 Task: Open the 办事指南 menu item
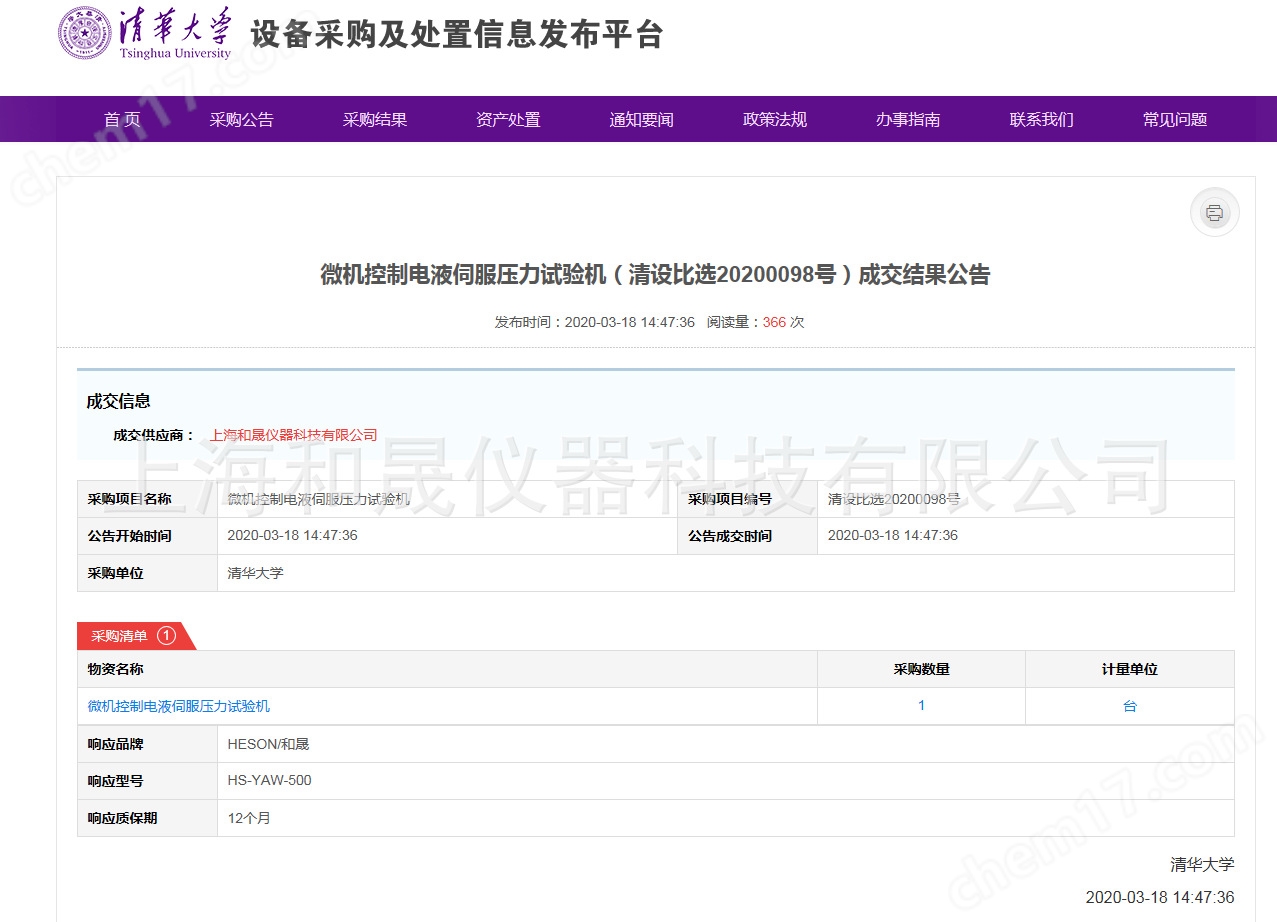[908, 120]
